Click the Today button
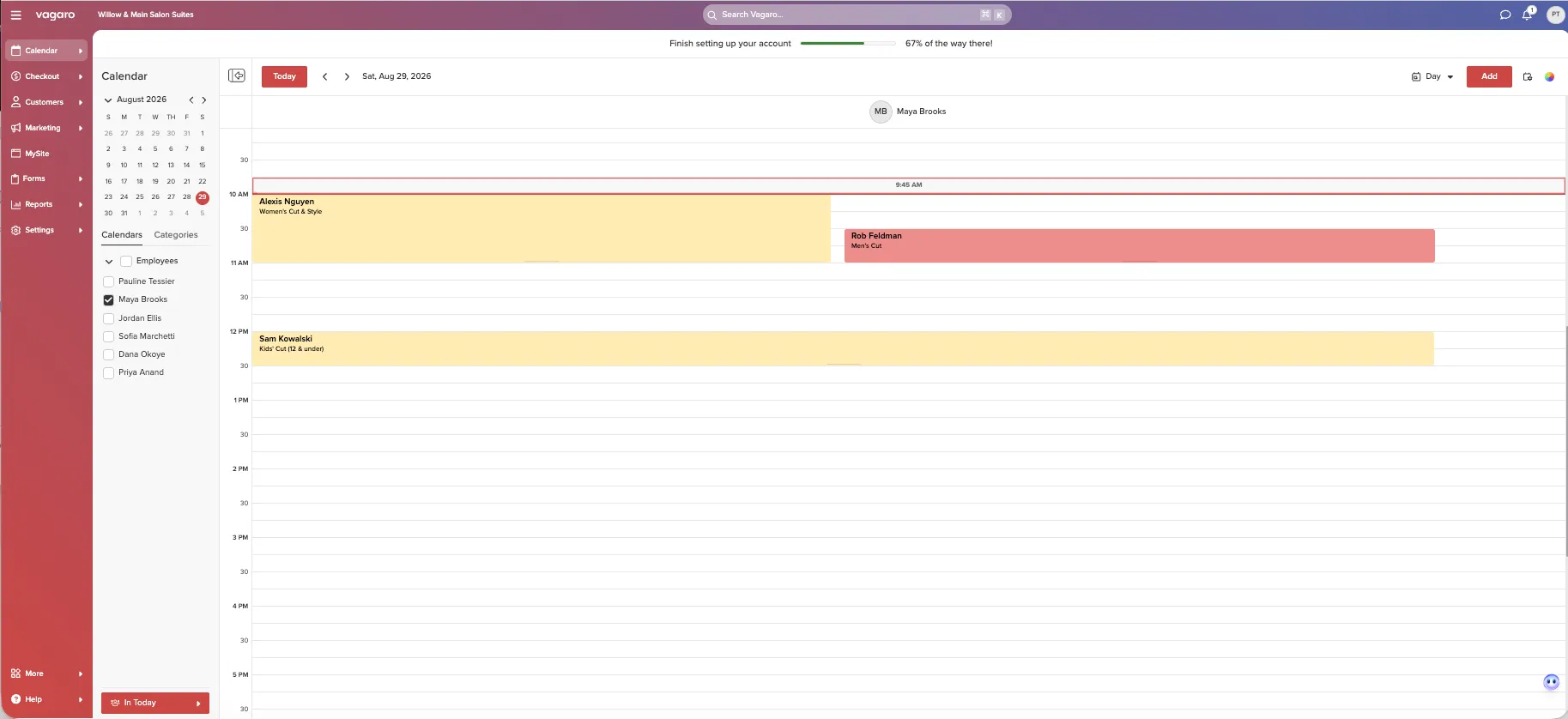The height and width of the screenshot is (719, 1568). coord(284,76)
